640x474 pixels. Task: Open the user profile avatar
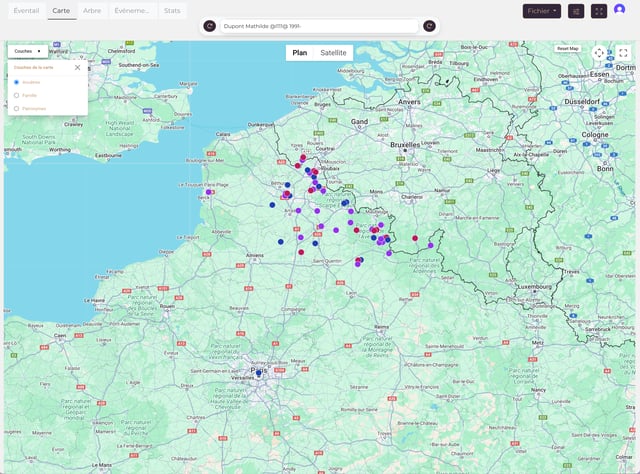point(619,10)
